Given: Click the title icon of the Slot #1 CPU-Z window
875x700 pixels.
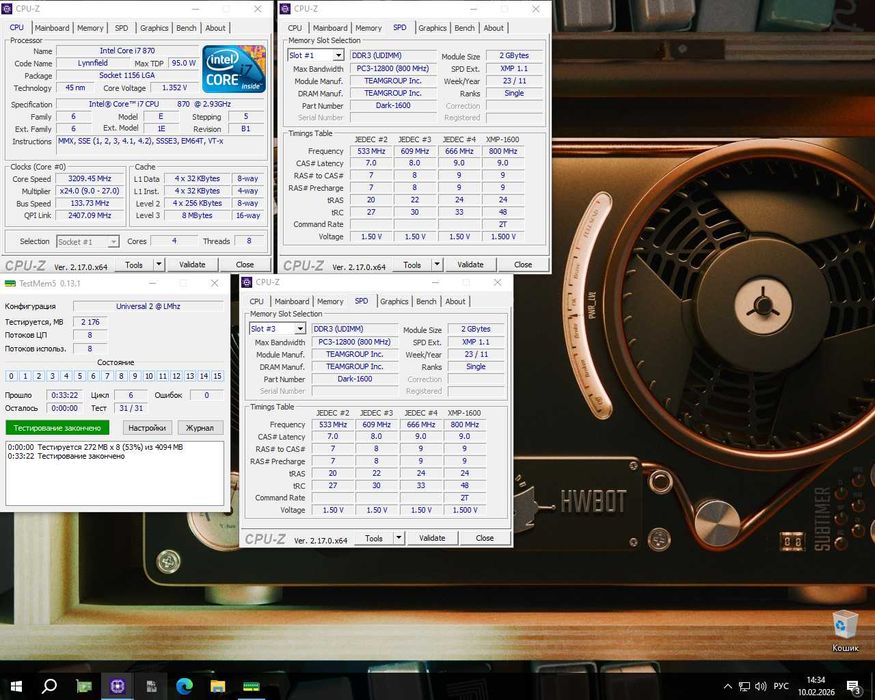Looking at the screenshot, I should pyautogui.click(x=285, y=9).
